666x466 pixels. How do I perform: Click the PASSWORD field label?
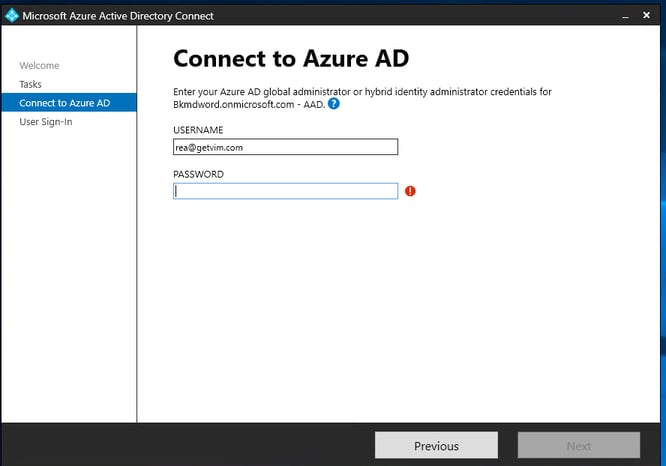(x=198, y=174)
